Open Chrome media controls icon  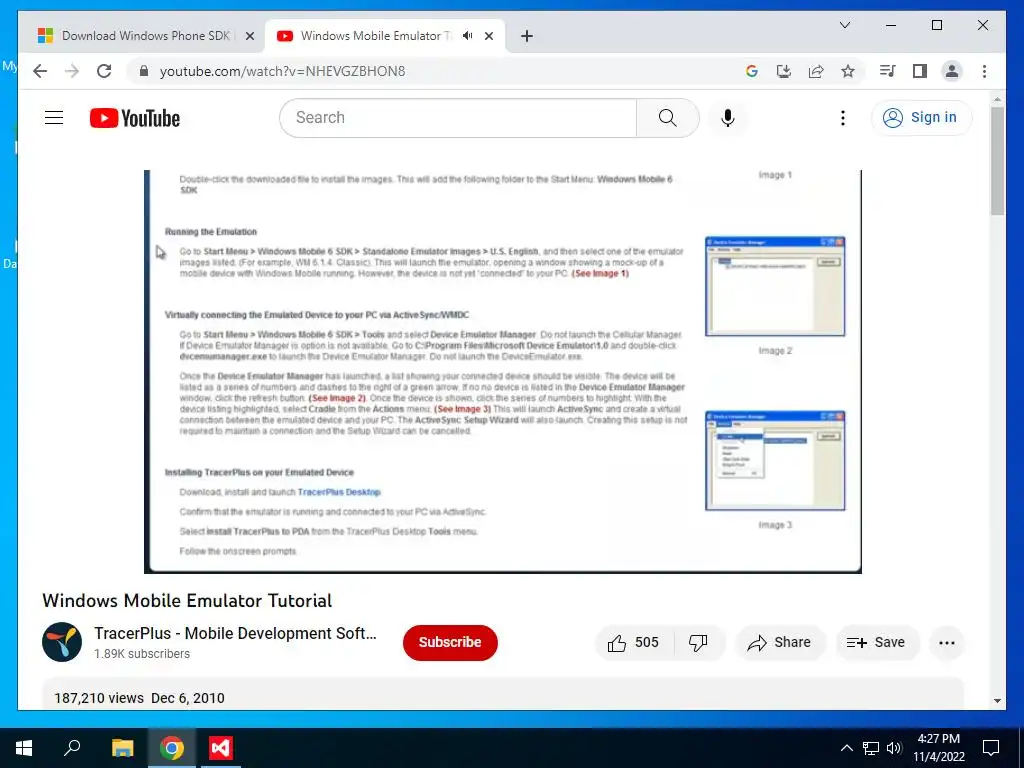point(888,71)
